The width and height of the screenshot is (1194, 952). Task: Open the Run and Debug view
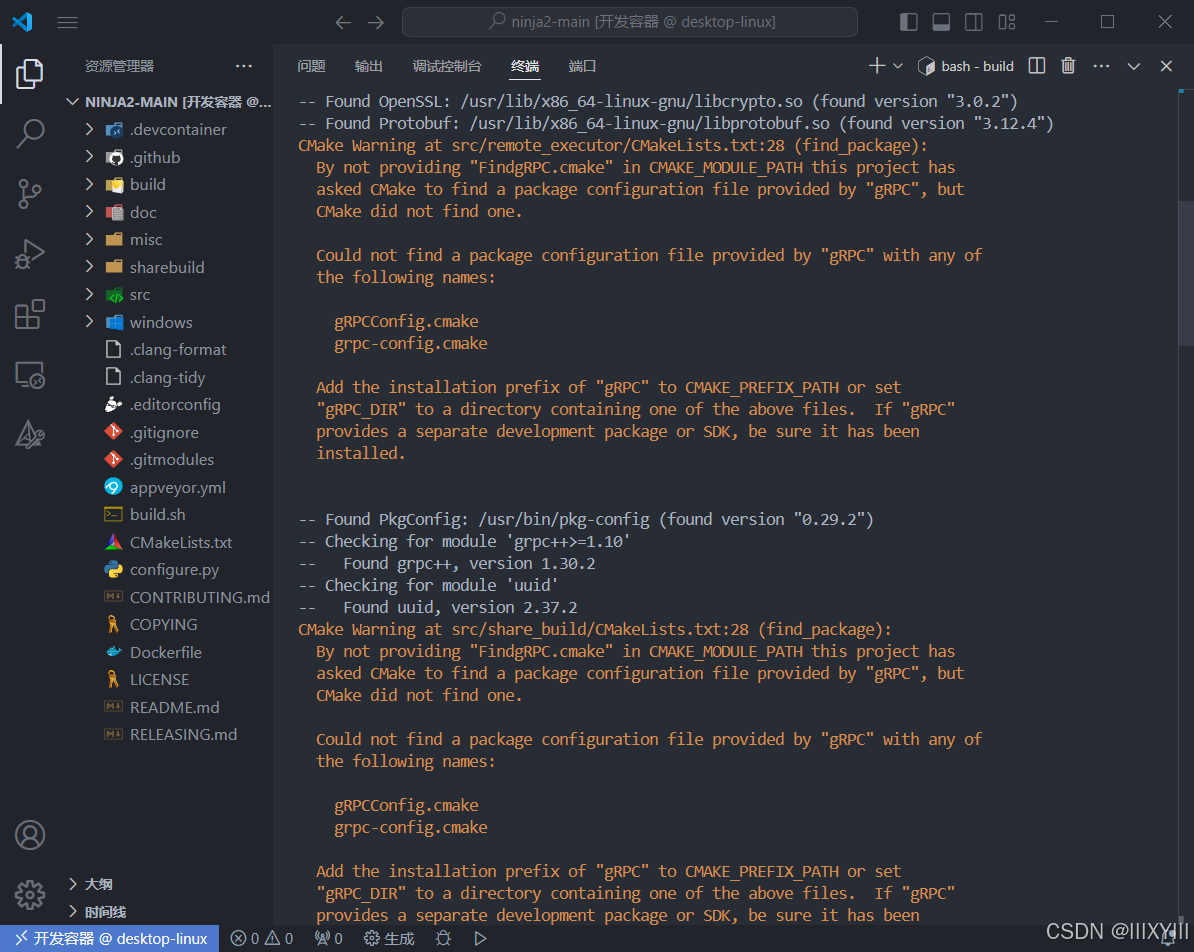click(29, 254)
